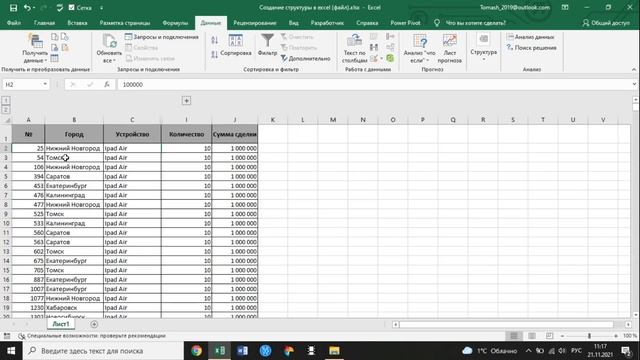The image size is (640, 360).
Task: Click header cell Город
Action: (74, 134)
